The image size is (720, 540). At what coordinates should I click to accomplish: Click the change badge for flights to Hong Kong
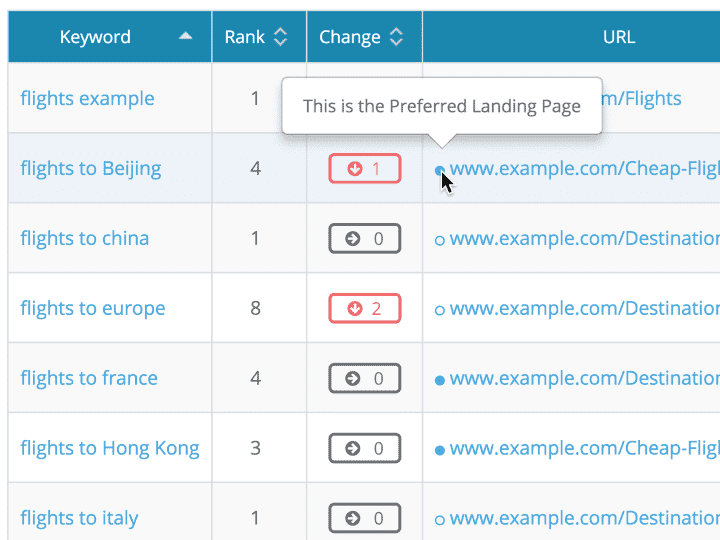click(x=365, y=449)
